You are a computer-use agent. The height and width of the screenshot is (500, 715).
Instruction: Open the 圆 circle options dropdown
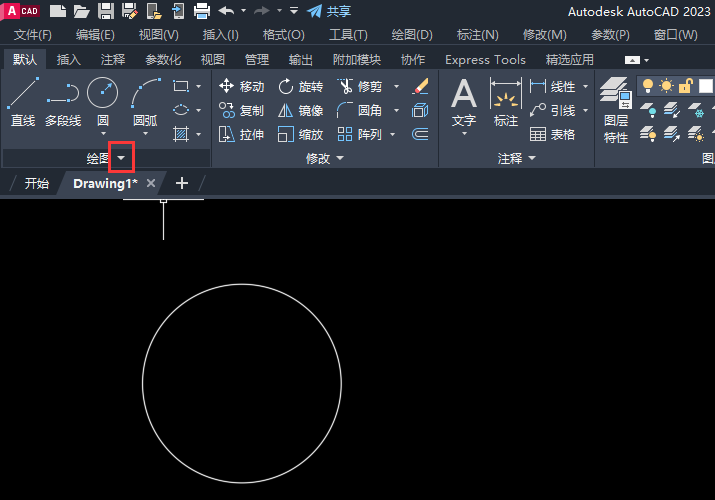[x=103, y=134]
